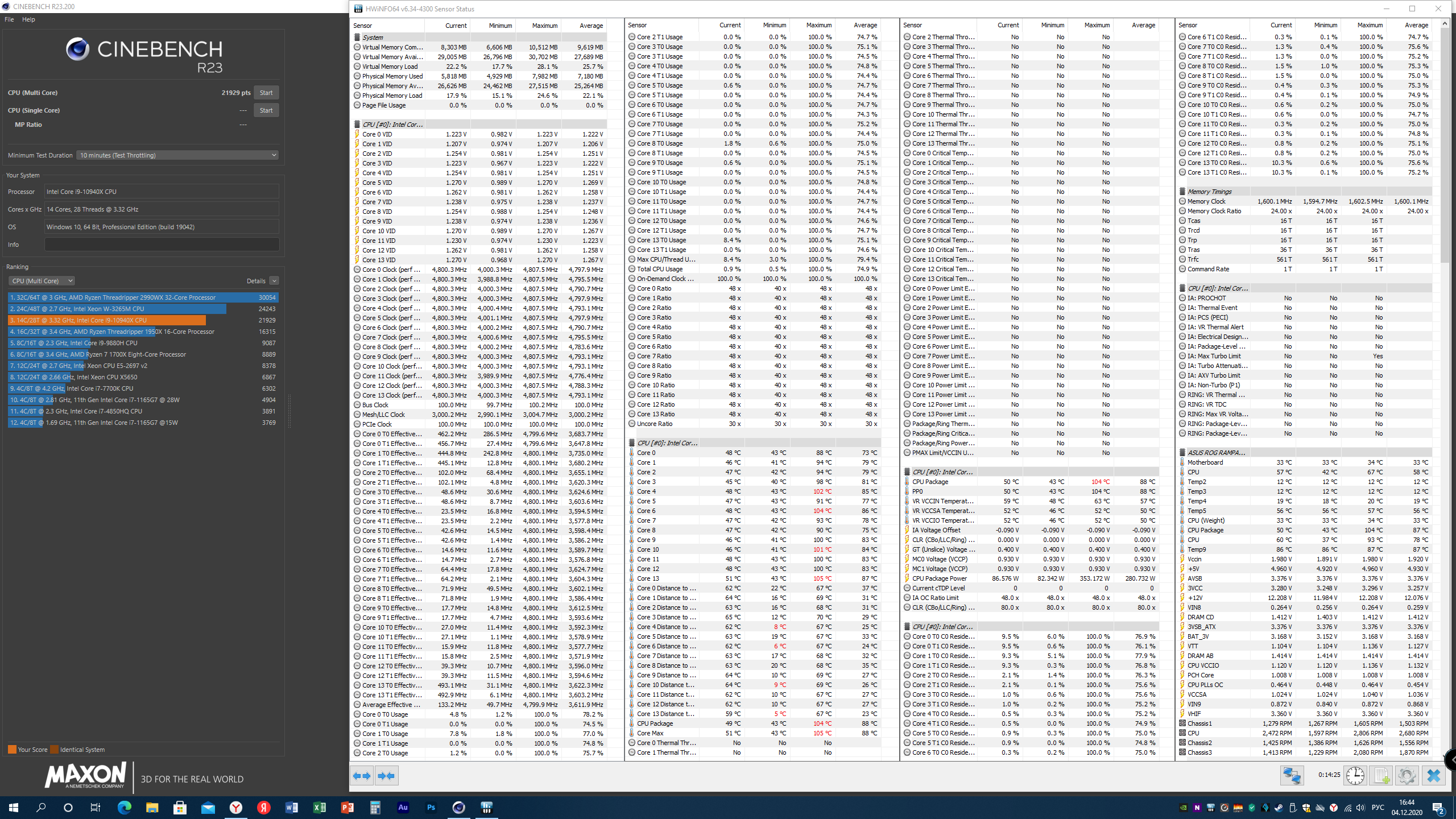Open notification center with 2 alerts
Image resolution: width=1456 pixels, height=819 pixels.
click(x=1439, y=808)
